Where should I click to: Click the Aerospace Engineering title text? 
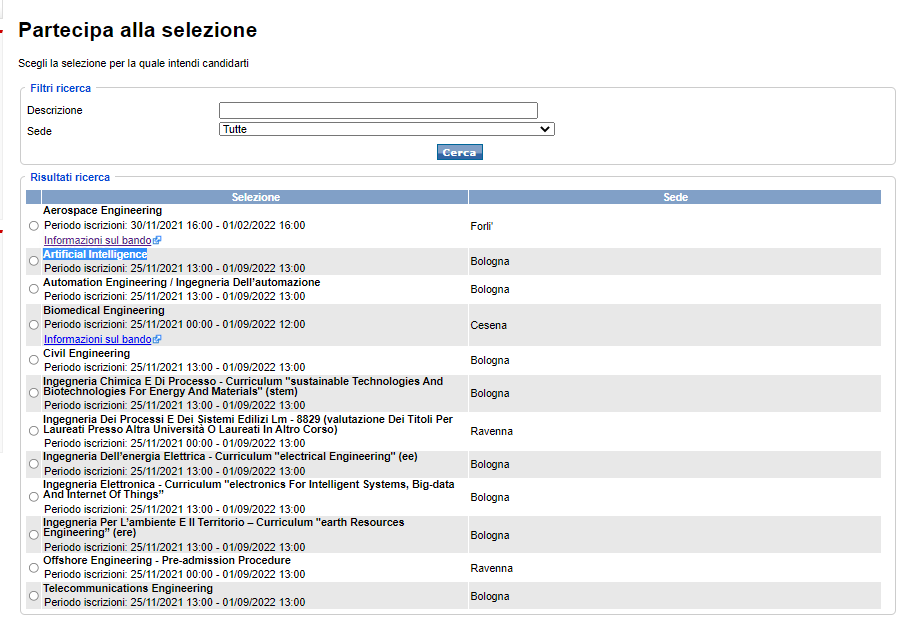(x=102, y=210)
